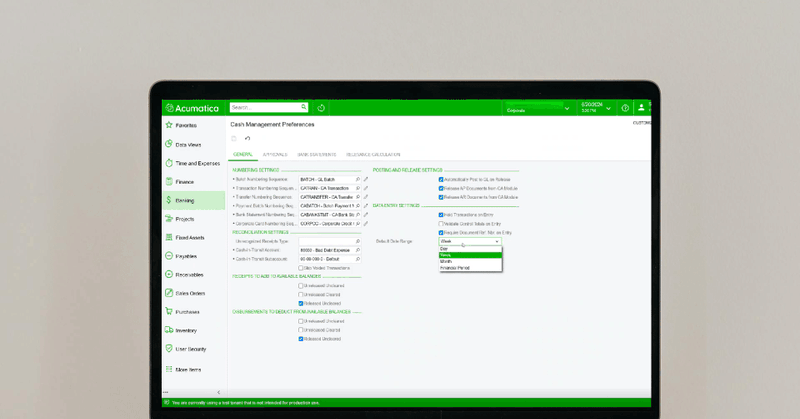Toggle Release AP Documents from CA Module

441,188
